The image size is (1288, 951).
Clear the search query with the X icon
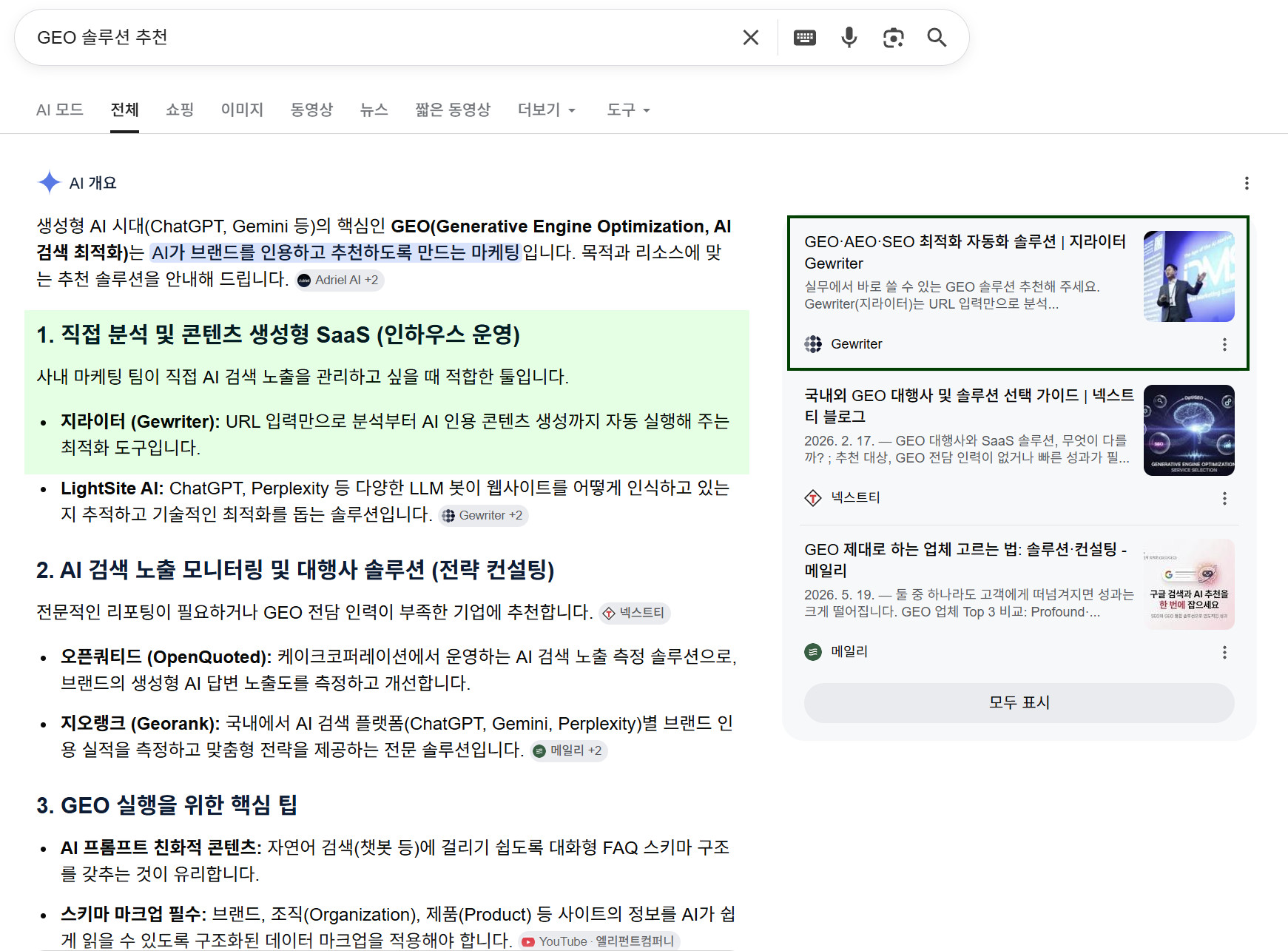pyautogui.click(x=750, y=38)
